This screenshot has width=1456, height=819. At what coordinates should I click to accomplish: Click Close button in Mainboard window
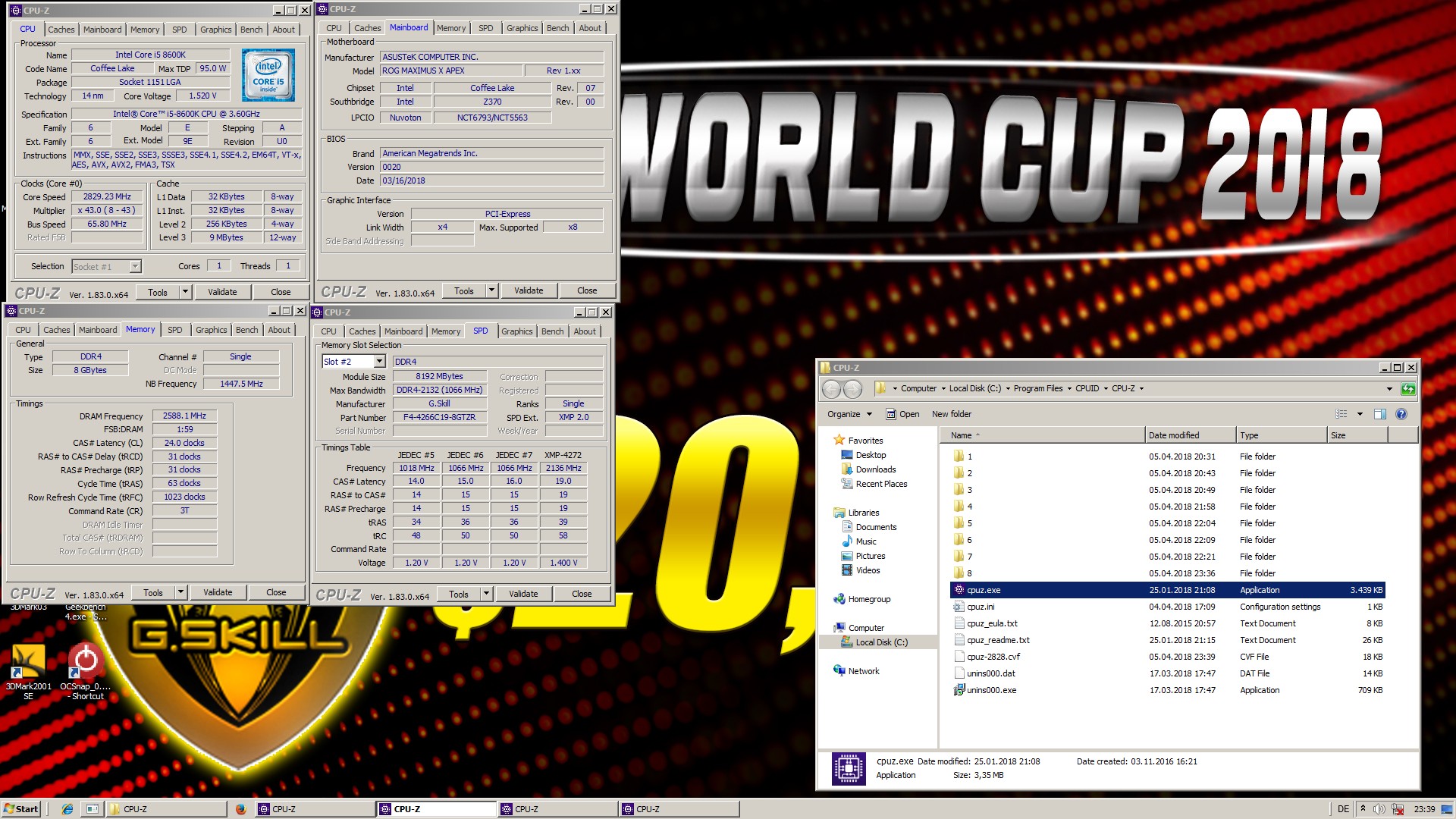click(587, 290)
